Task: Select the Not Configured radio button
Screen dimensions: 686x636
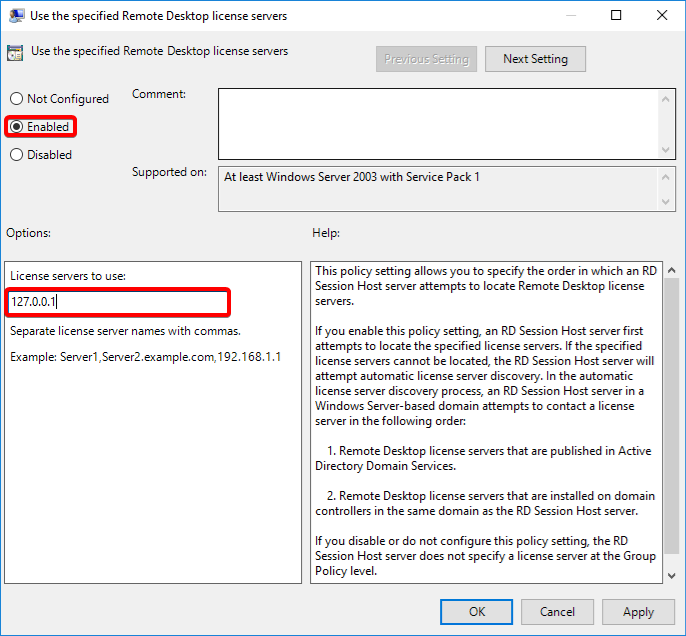Action: tap(16, 99)
